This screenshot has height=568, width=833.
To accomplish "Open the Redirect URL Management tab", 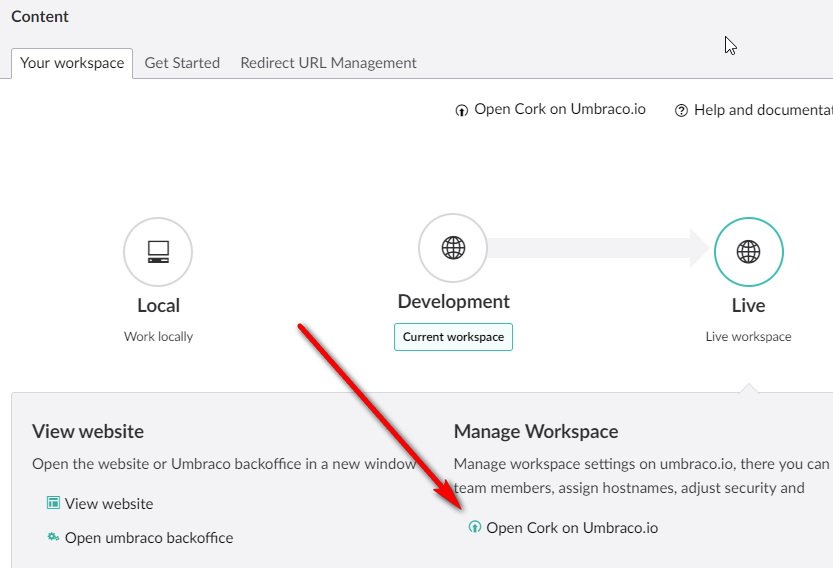I will click(x=328, y=63).
